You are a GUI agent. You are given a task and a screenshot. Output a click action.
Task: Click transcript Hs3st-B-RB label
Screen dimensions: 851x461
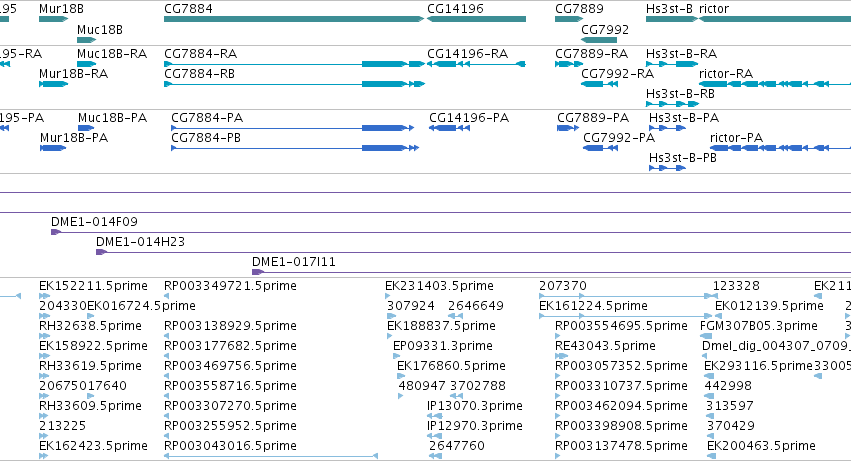point(681,94)
